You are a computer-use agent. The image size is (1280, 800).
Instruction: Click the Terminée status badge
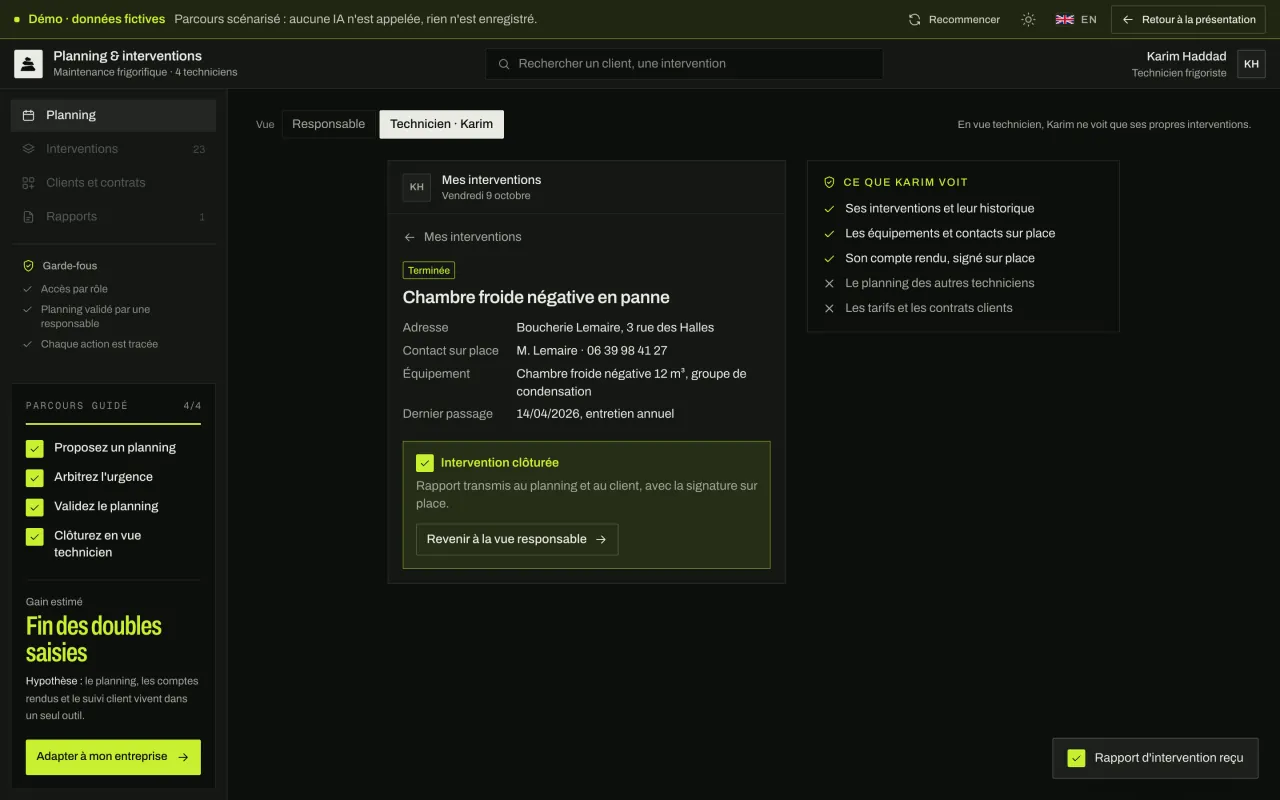click(x=429, y=270)
